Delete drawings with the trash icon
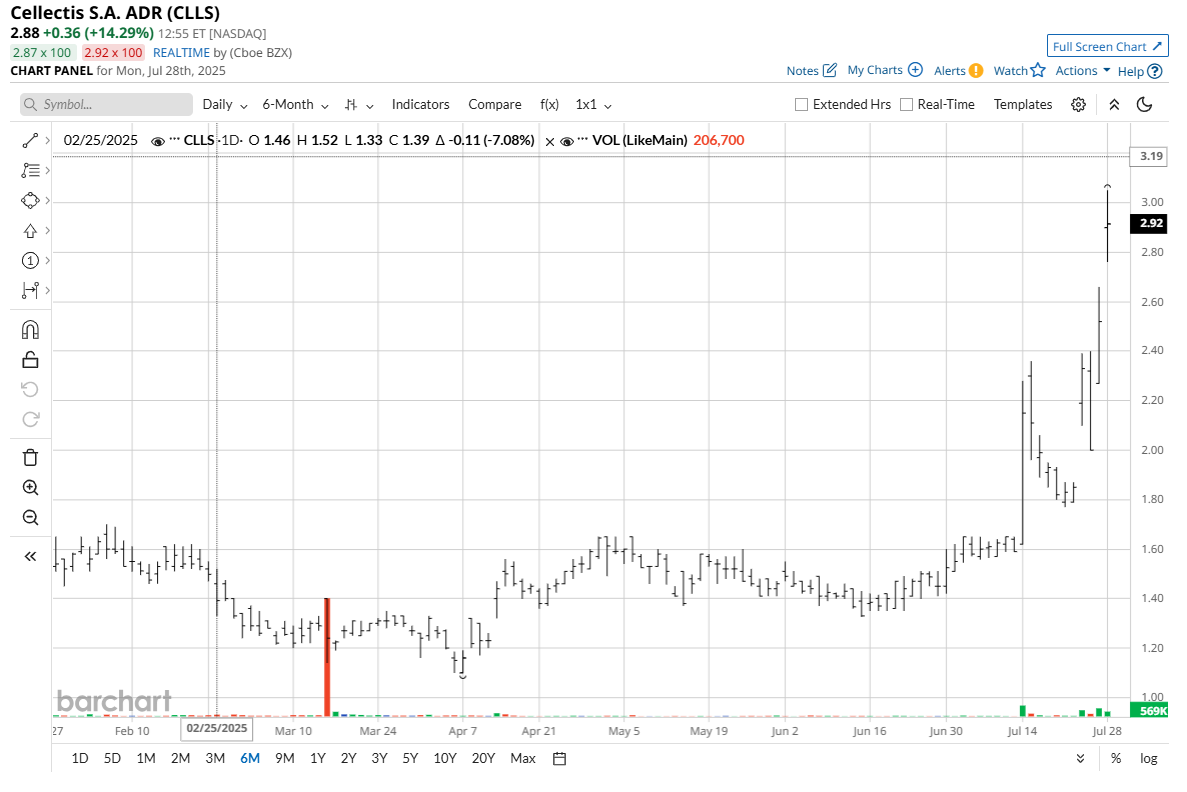 30,457
